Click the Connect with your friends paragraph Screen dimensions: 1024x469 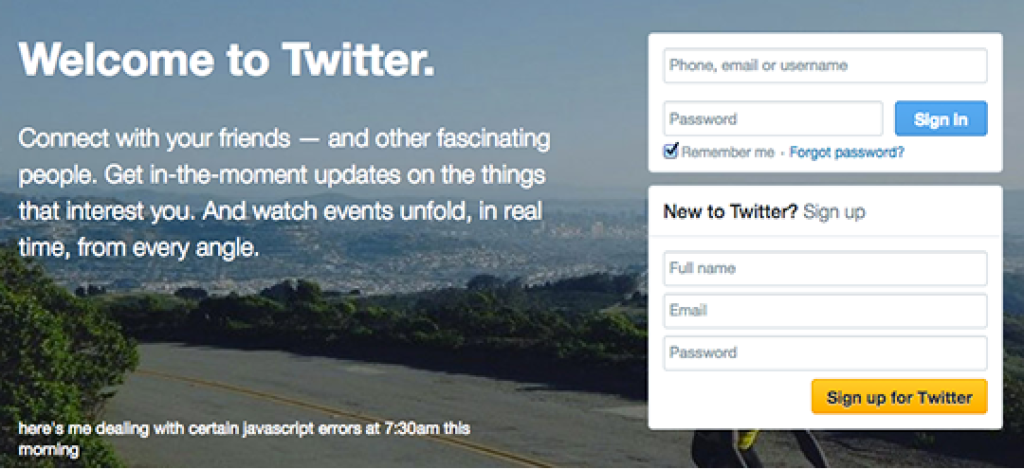coord(284,193)
